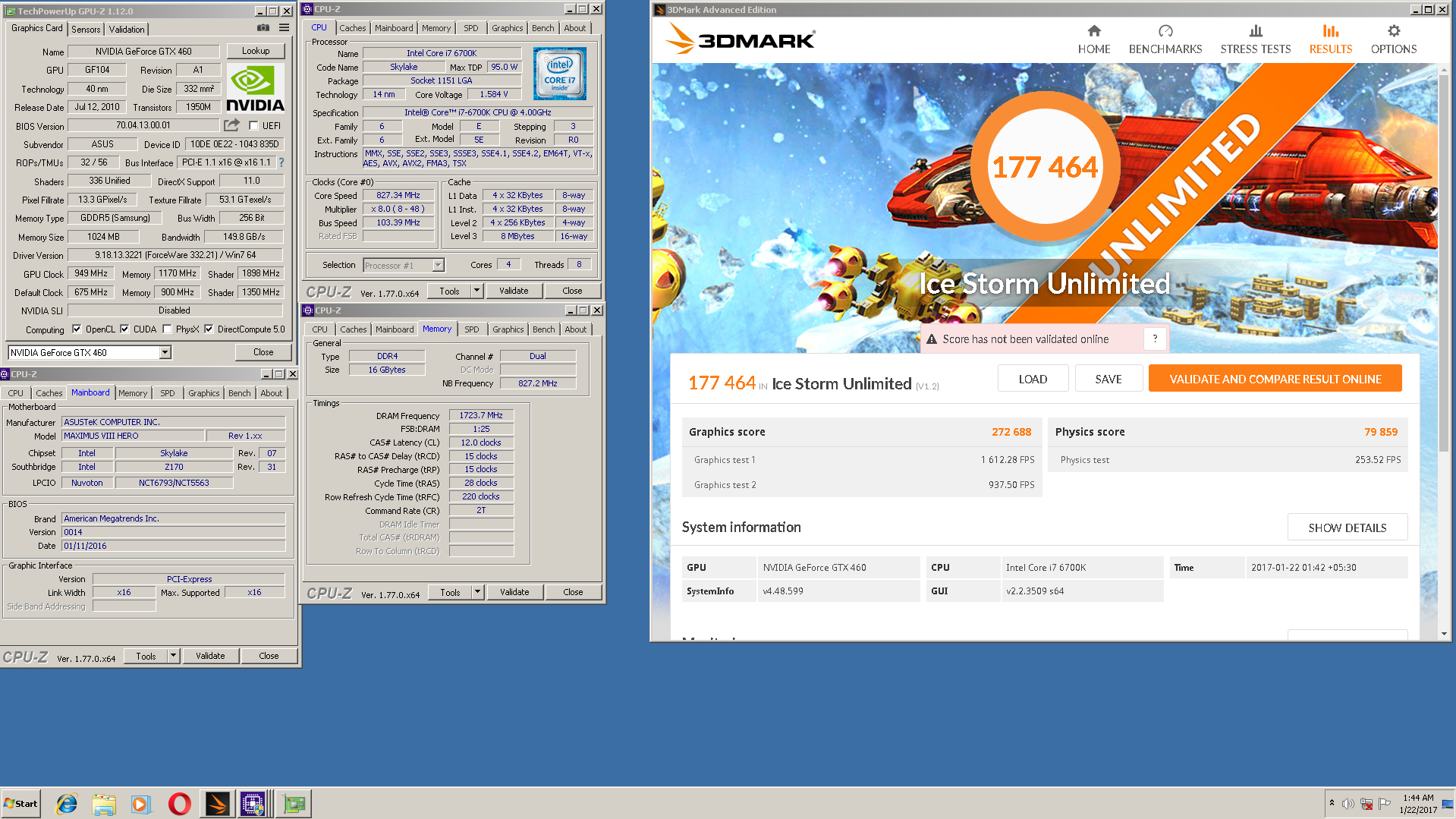
Task: Toggle the UEFI checkbox in GPU-Z
Action: pyautogui.click(x=253, y=125)
